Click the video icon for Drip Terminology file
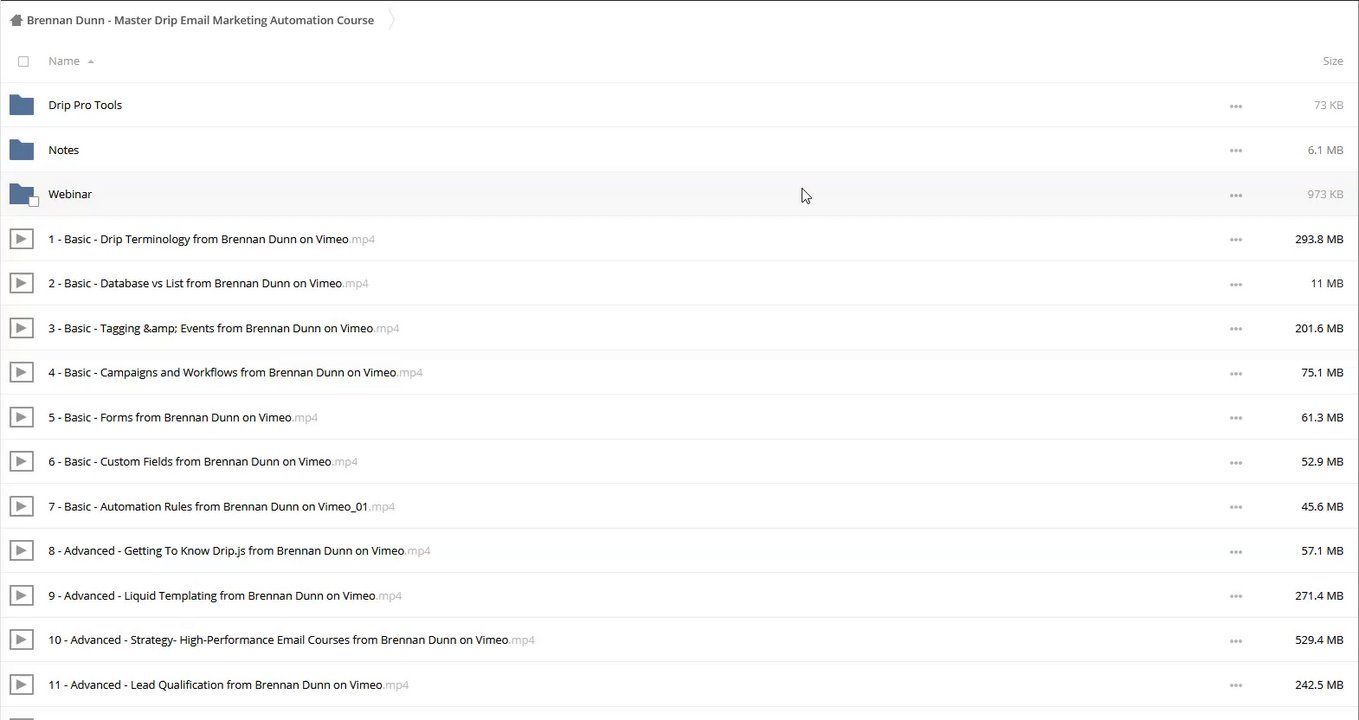The width and height of the screenshot is (1359, 720). pyautogui.click(x=21, y=239)
